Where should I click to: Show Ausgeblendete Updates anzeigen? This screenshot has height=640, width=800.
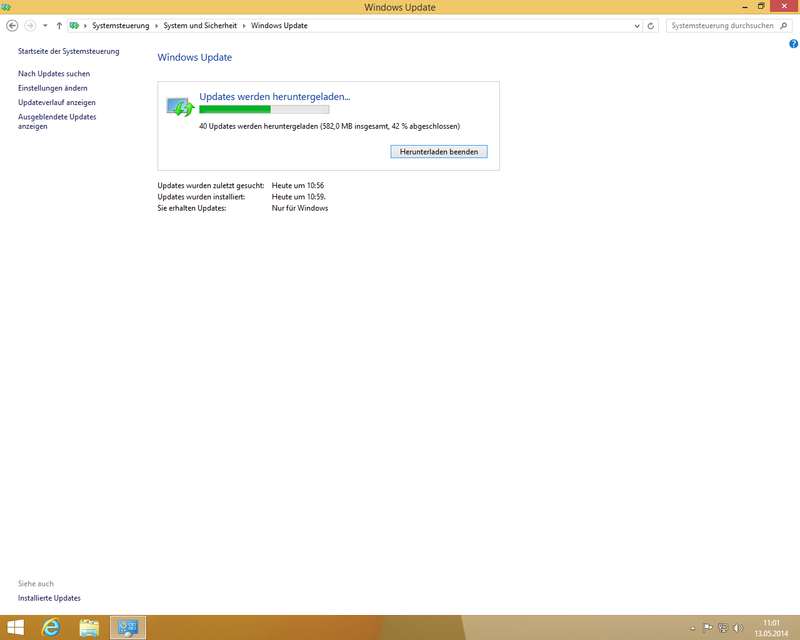tap(57, 121)
